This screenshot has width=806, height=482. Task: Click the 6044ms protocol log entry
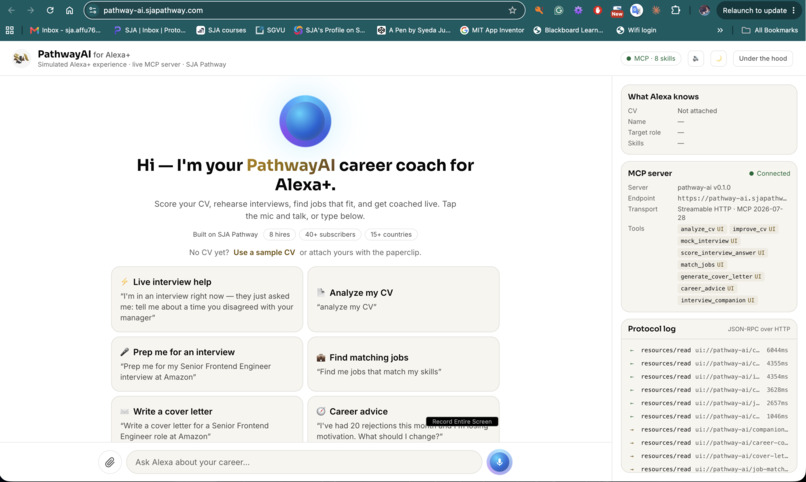point(709,350)
